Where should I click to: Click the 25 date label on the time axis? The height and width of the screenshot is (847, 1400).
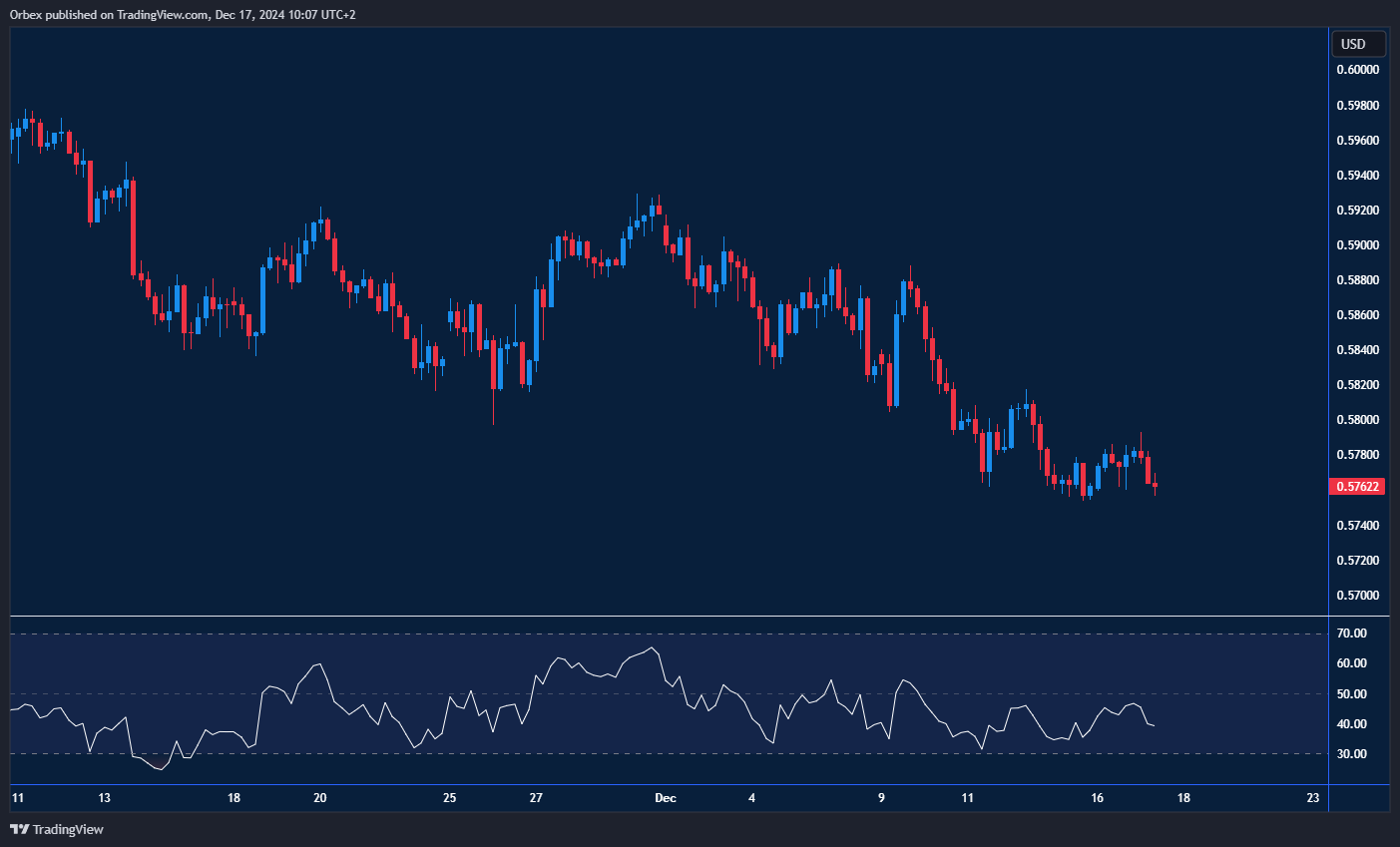[x=450, y=798]
